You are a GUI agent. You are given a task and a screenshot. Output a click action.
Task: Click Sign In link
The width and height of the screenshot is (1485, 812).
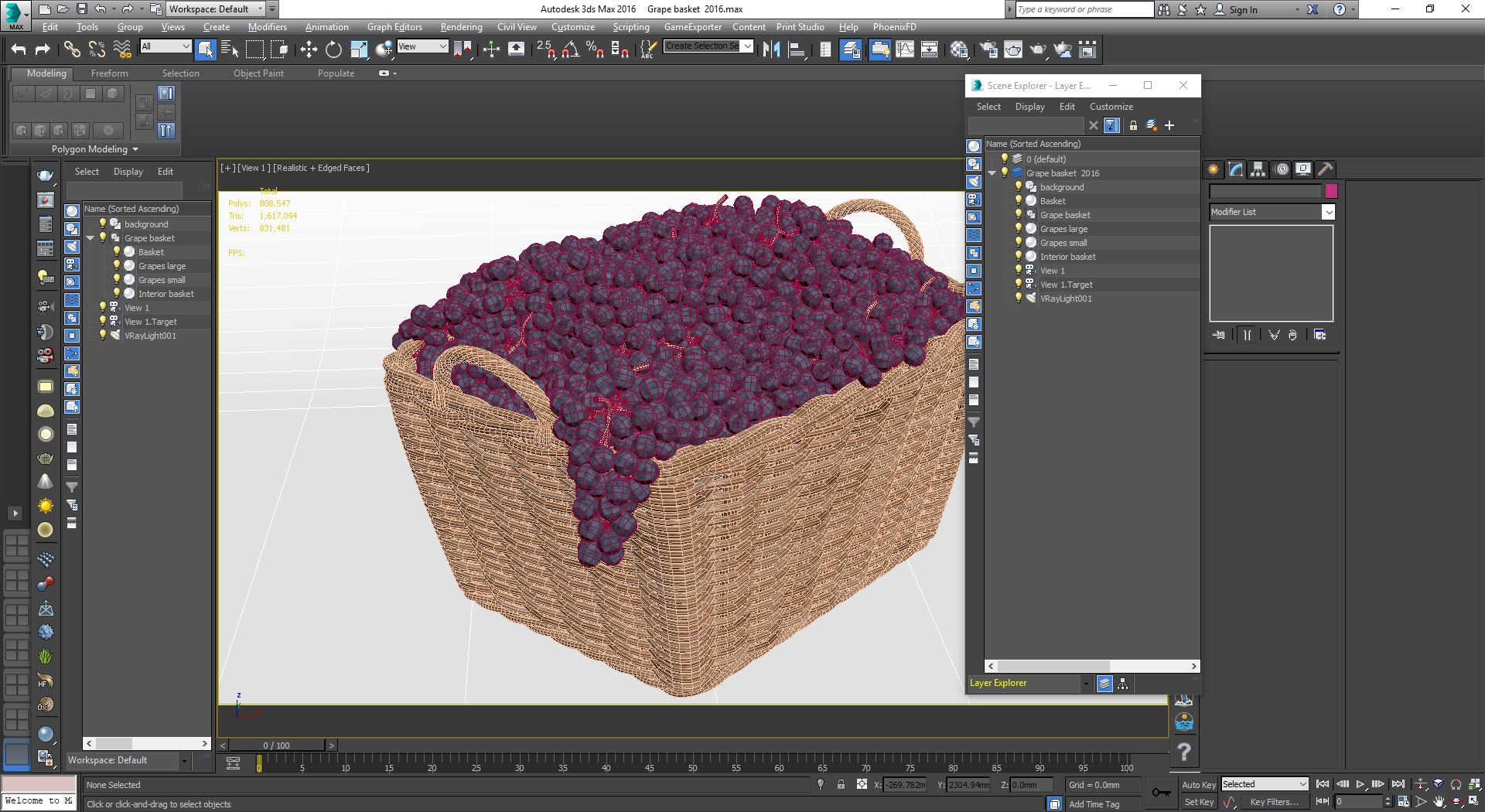pos(1243,9)
